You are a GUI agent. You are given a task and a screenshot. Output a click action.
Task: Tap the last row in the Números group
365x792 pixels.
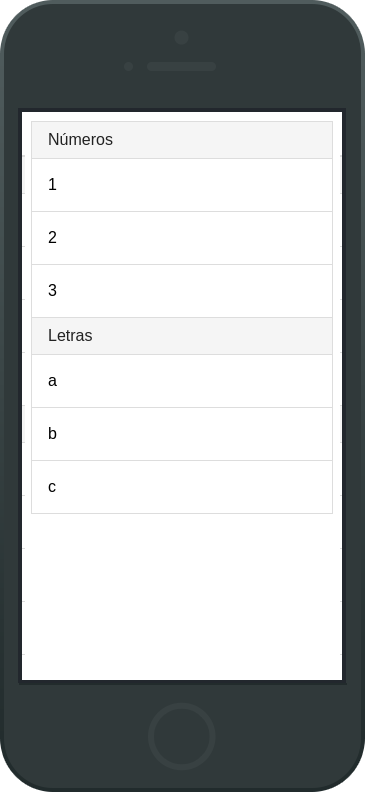(182, 291)
